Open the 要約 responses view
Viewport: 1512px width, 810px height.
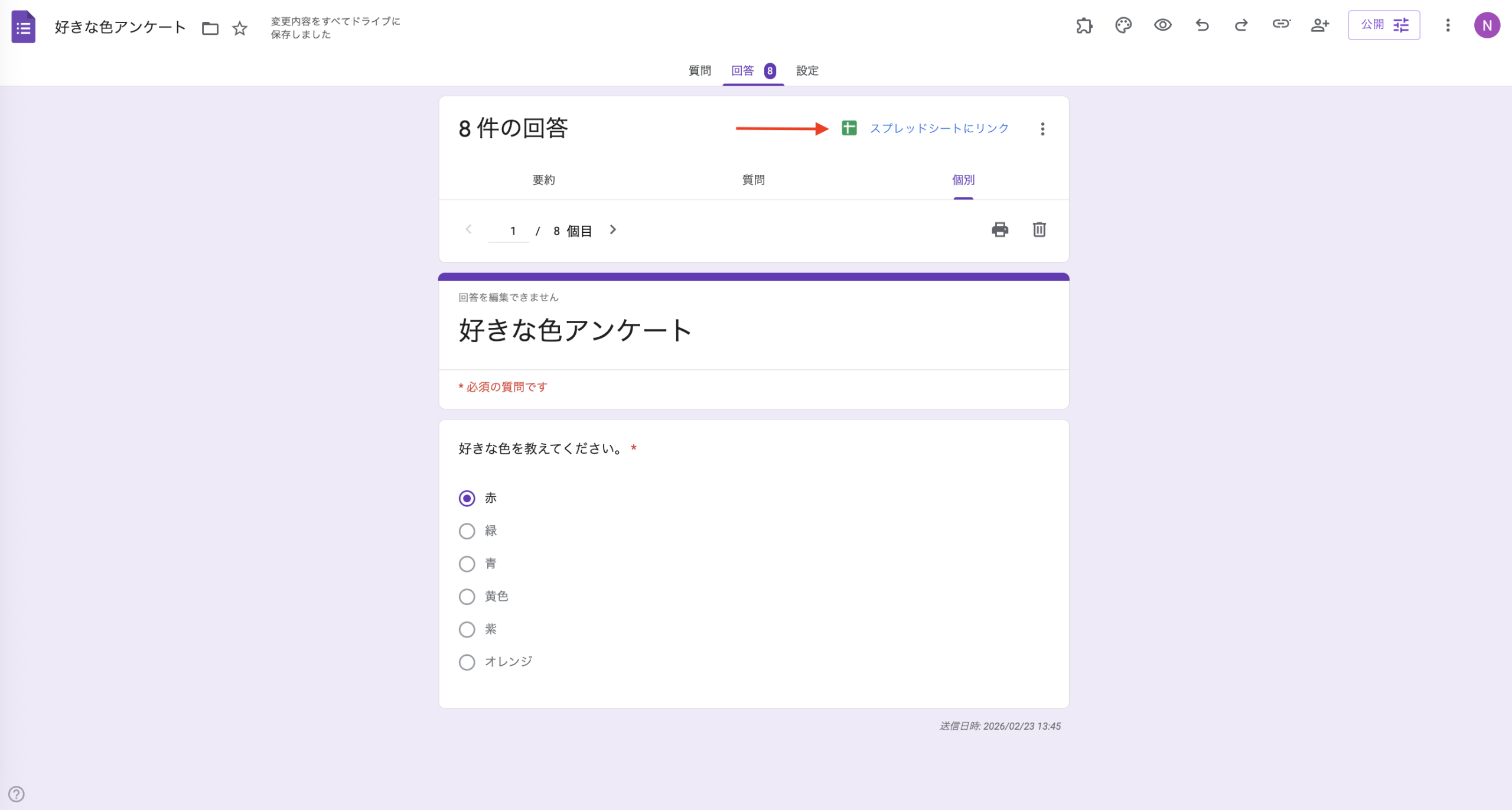[x=545, y=180]
